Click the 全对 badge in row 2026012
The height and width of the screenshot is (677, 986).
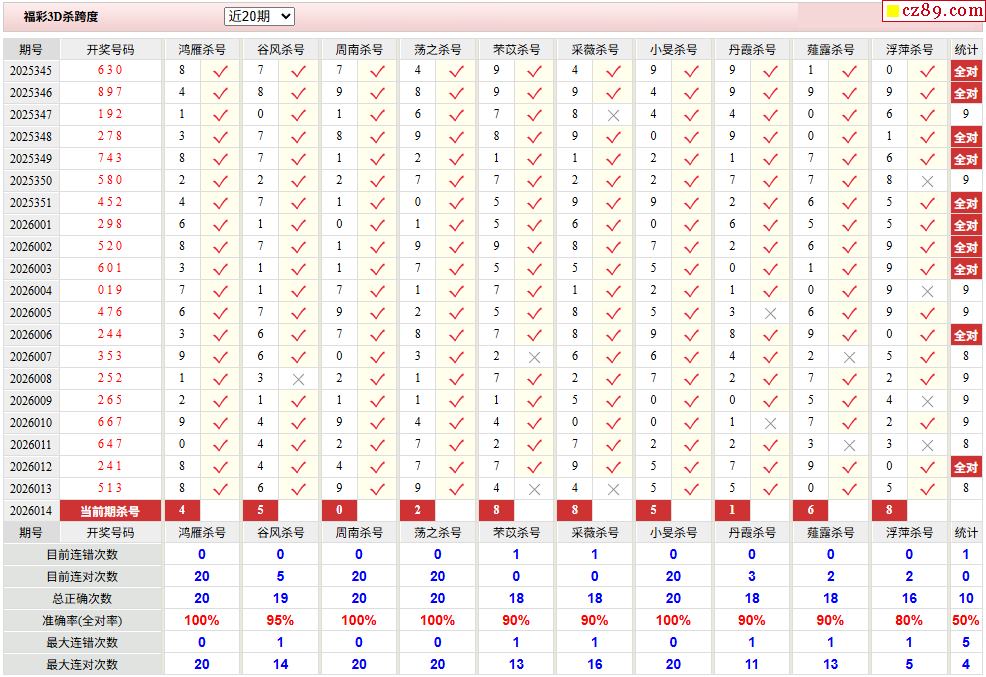pos(965,467)
